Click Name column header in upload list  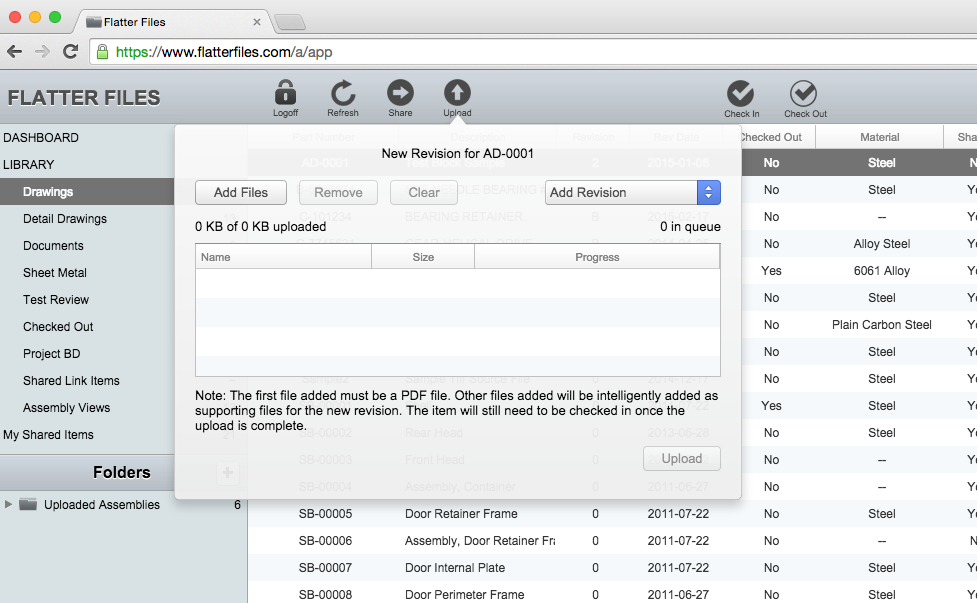284,257
